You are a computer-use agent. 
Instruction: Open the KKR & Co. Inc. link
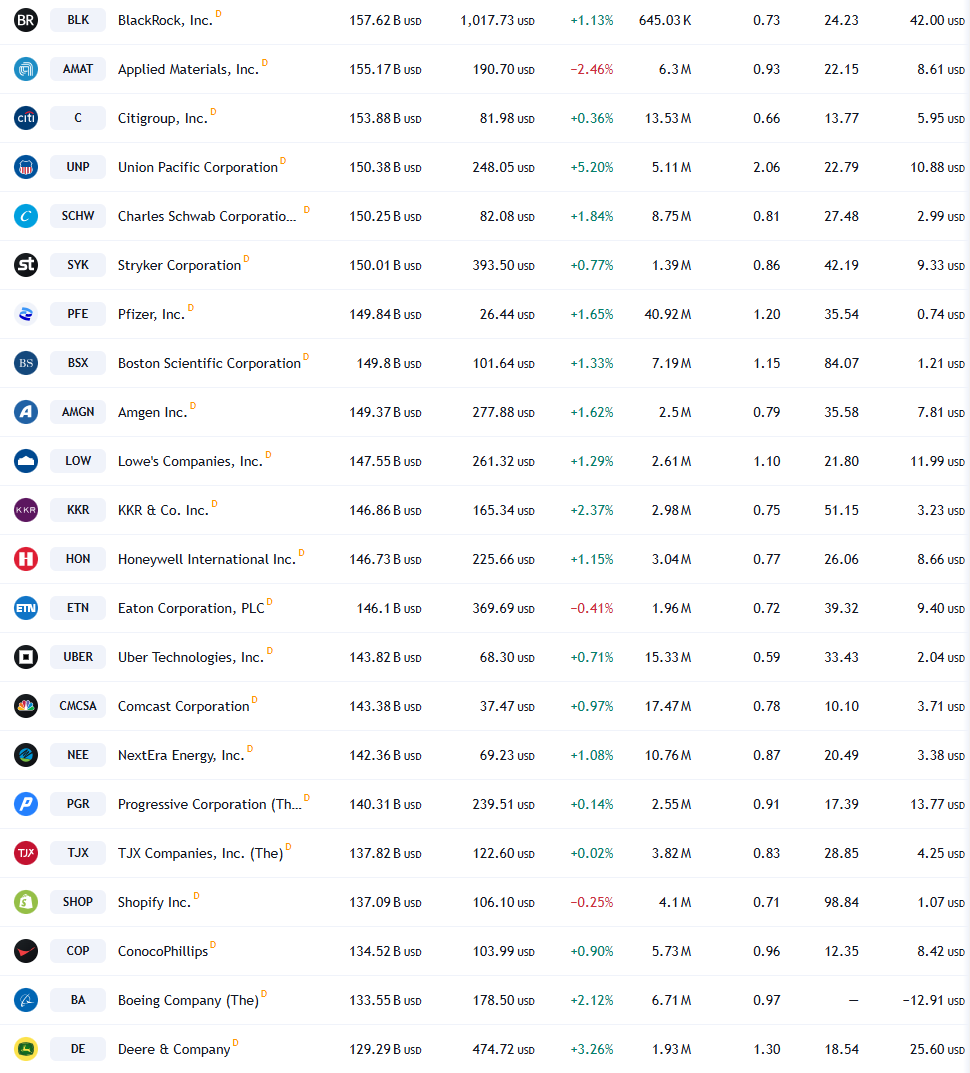click(x=163, y=510)
